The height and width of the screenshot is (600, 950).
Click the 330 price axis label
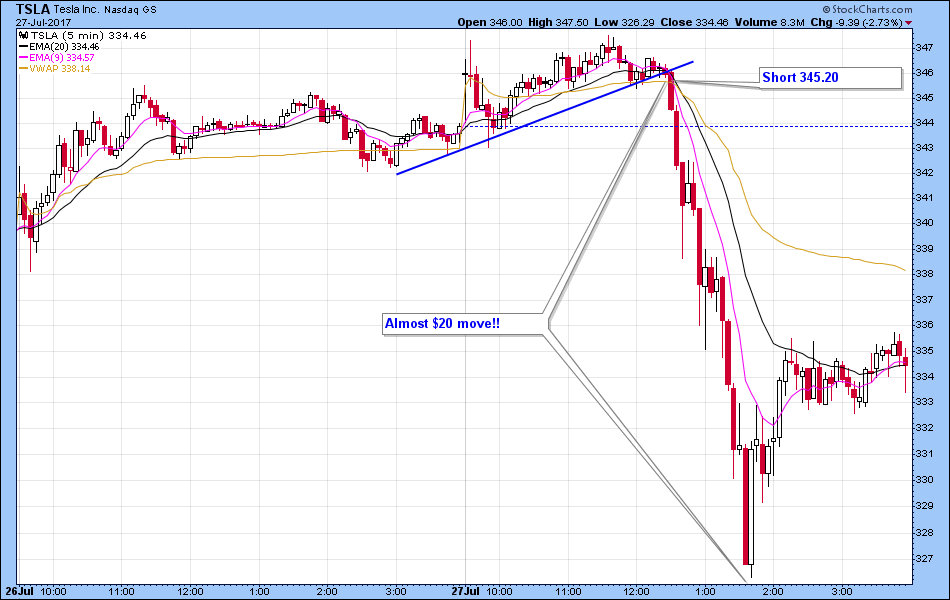[x=924, y=479]
